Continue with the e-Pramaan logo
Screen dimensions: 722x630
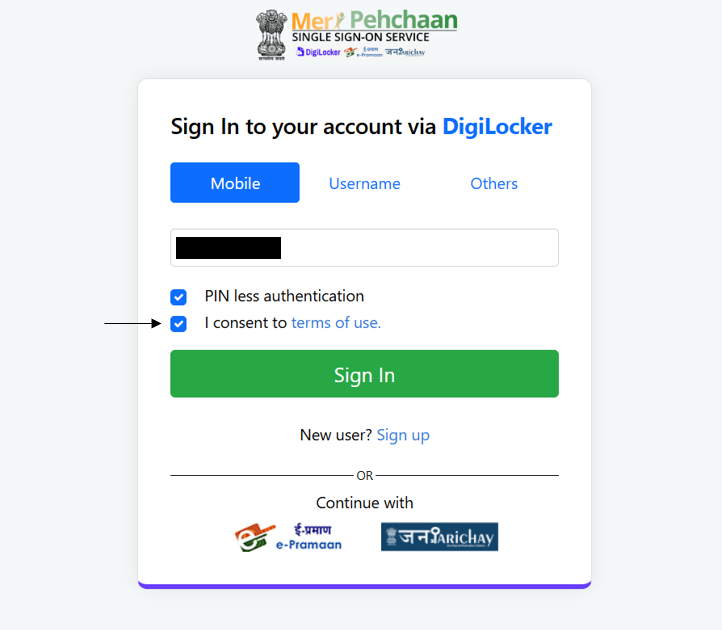(288, 537)
